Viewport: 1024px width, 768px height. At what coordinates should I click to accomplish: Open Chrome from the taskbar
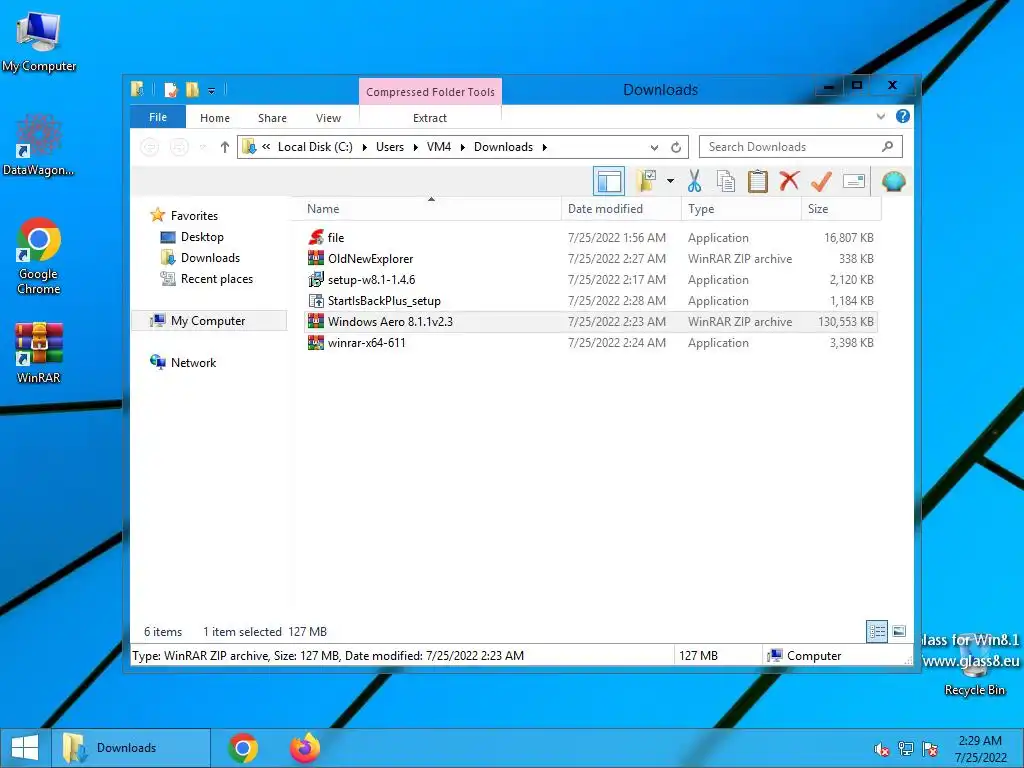[x=243, y=748]
